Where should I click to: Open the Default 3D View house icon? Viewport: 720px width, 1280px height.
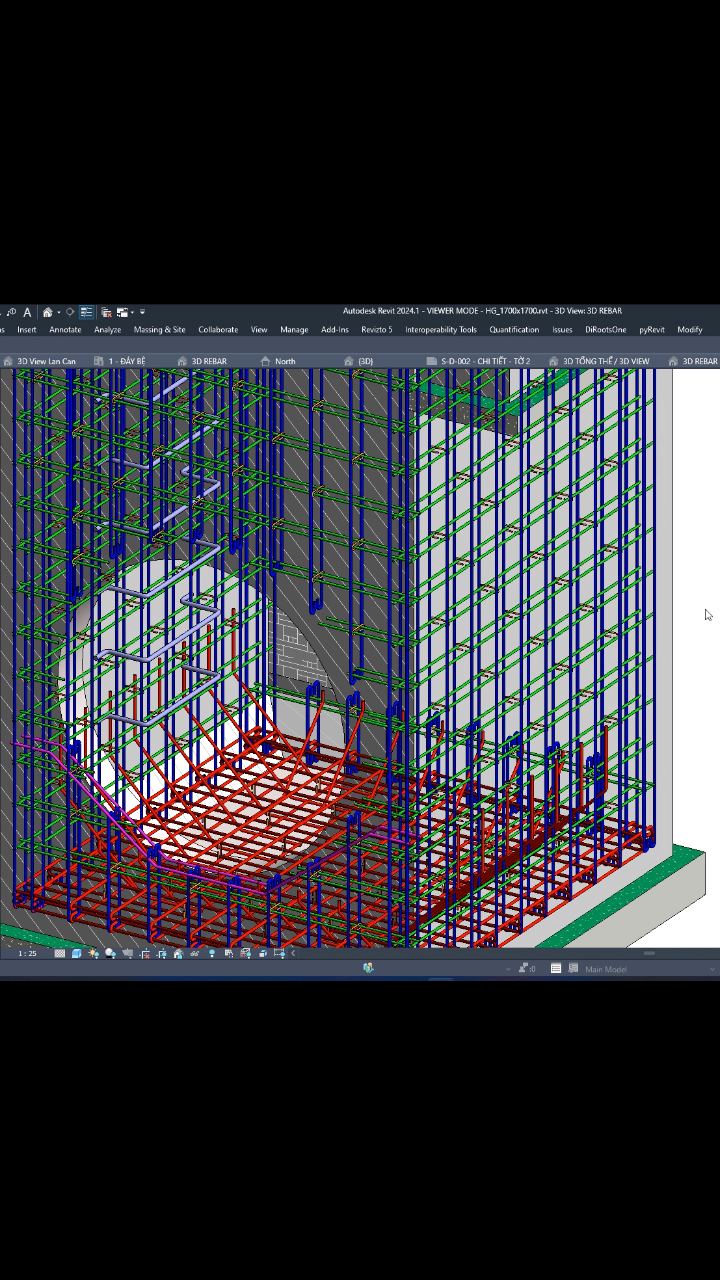47,312
